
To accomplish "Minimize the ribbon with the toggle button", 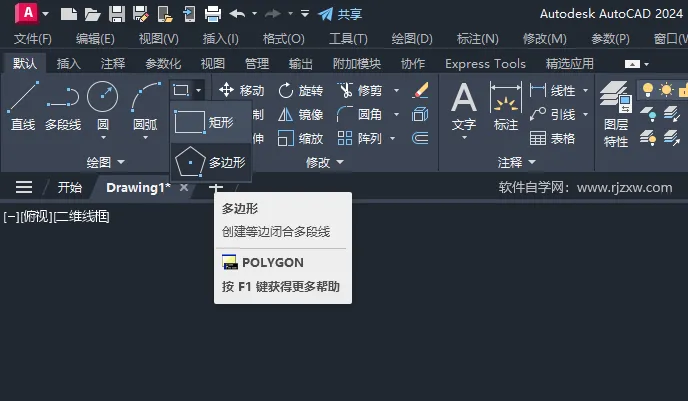I will [x=632, y=64].
